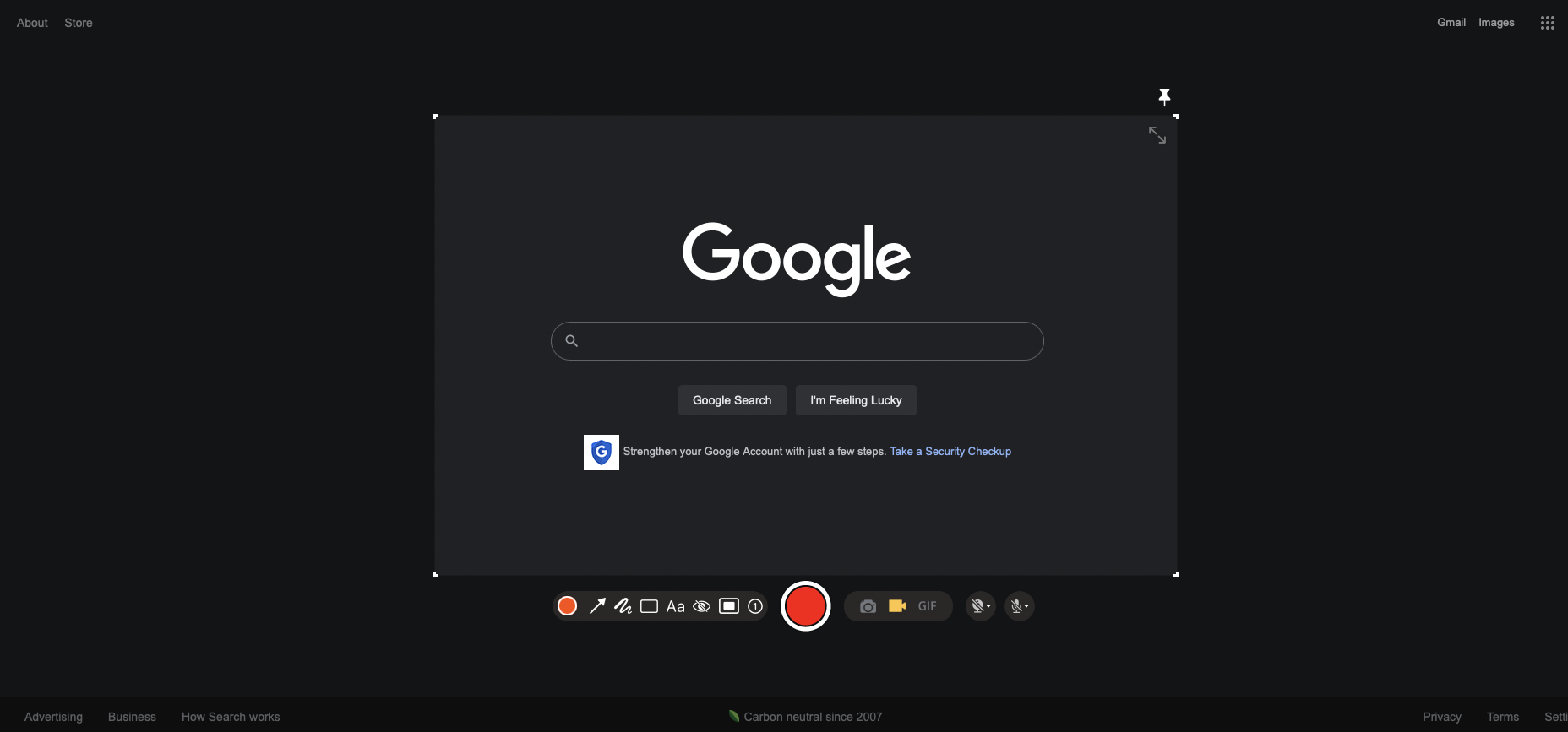The image size is (1568, 732).
Task: Open the About link
Action: 32,23
